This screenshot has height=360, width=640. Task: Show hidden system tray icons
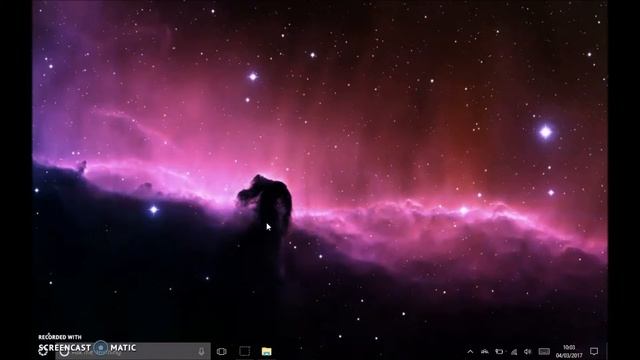(x=470, y=351)
